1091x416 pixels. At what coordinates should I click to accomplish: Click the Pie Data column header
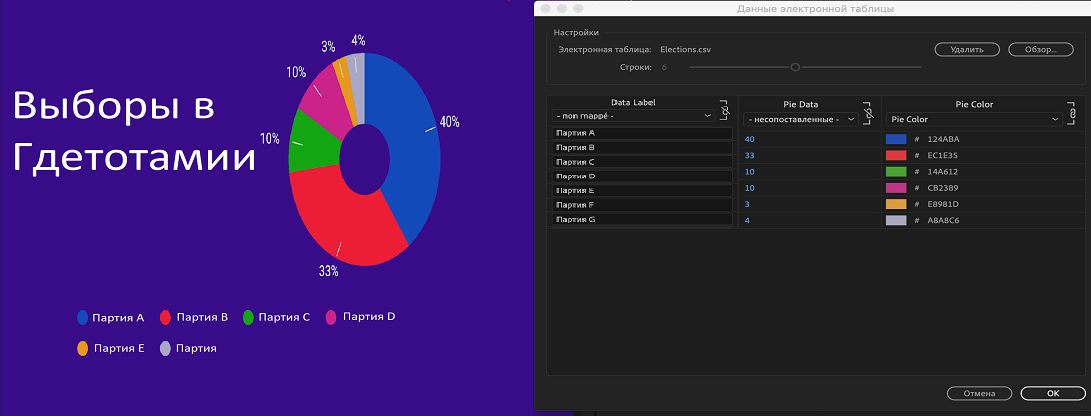click(800, 104)
